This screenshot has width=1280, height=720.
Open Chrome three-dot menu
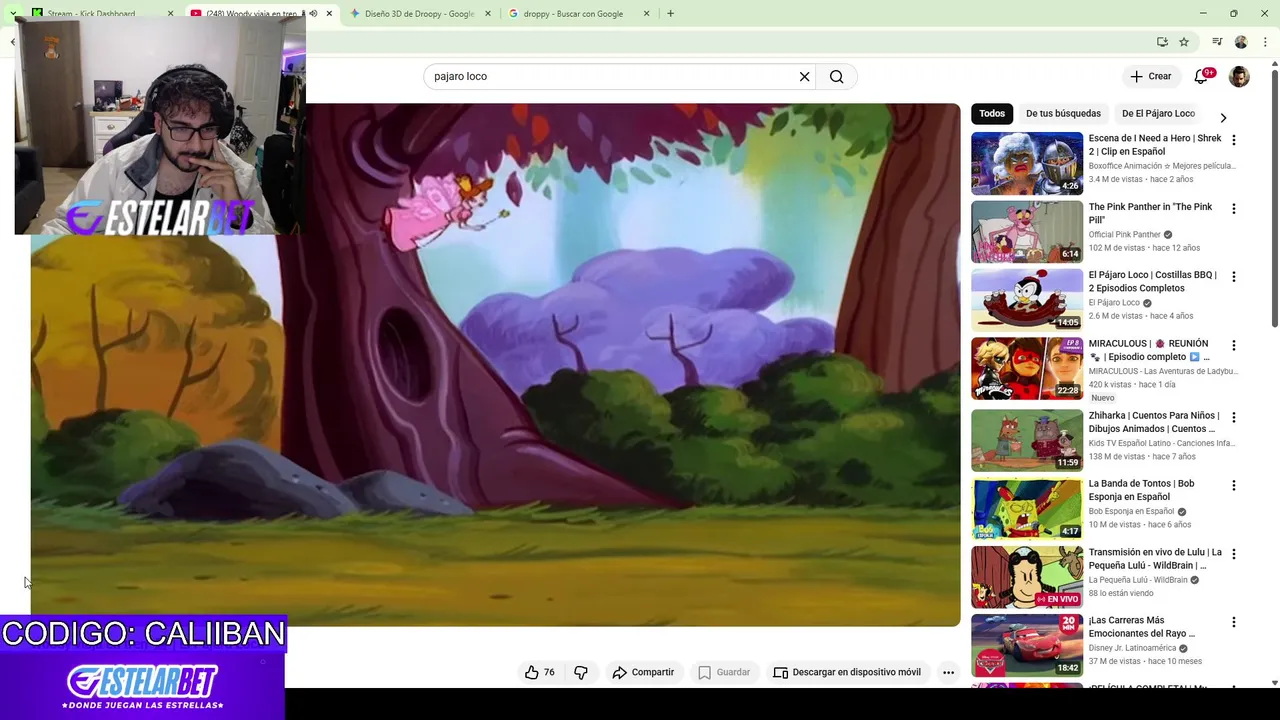1265,42
